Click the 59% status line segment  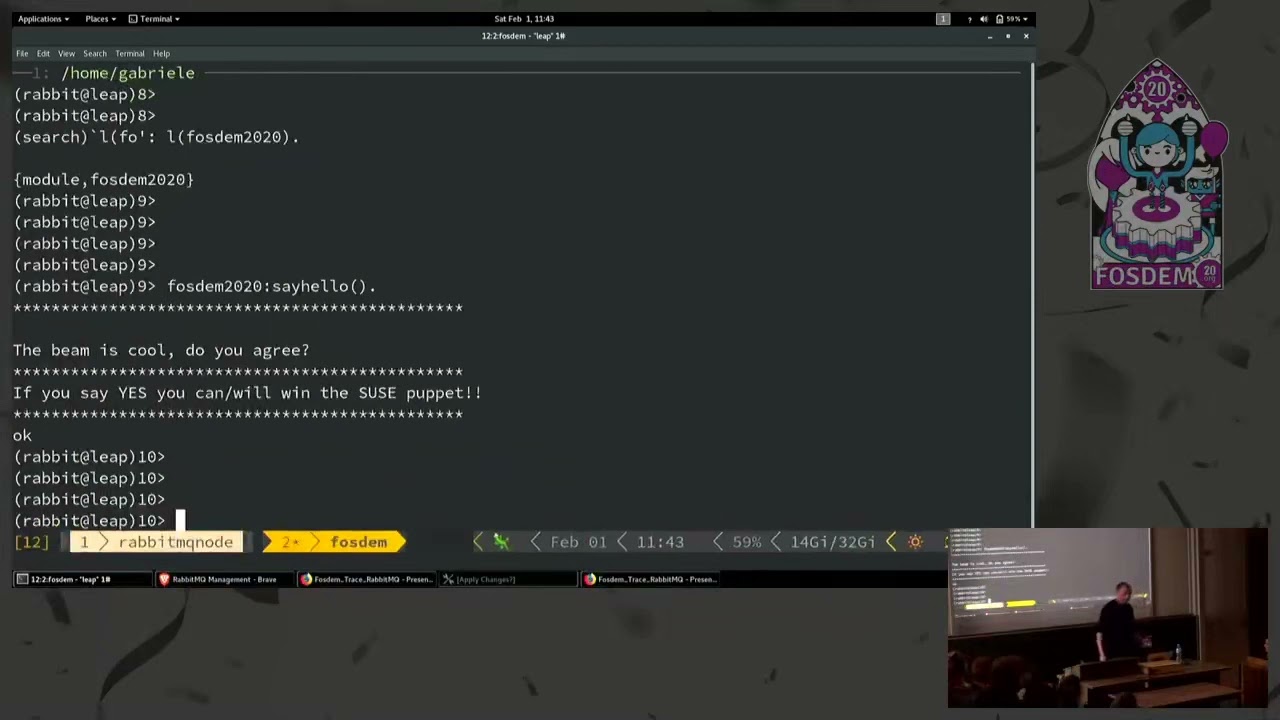pyautogui.click(x=747, y=542)
